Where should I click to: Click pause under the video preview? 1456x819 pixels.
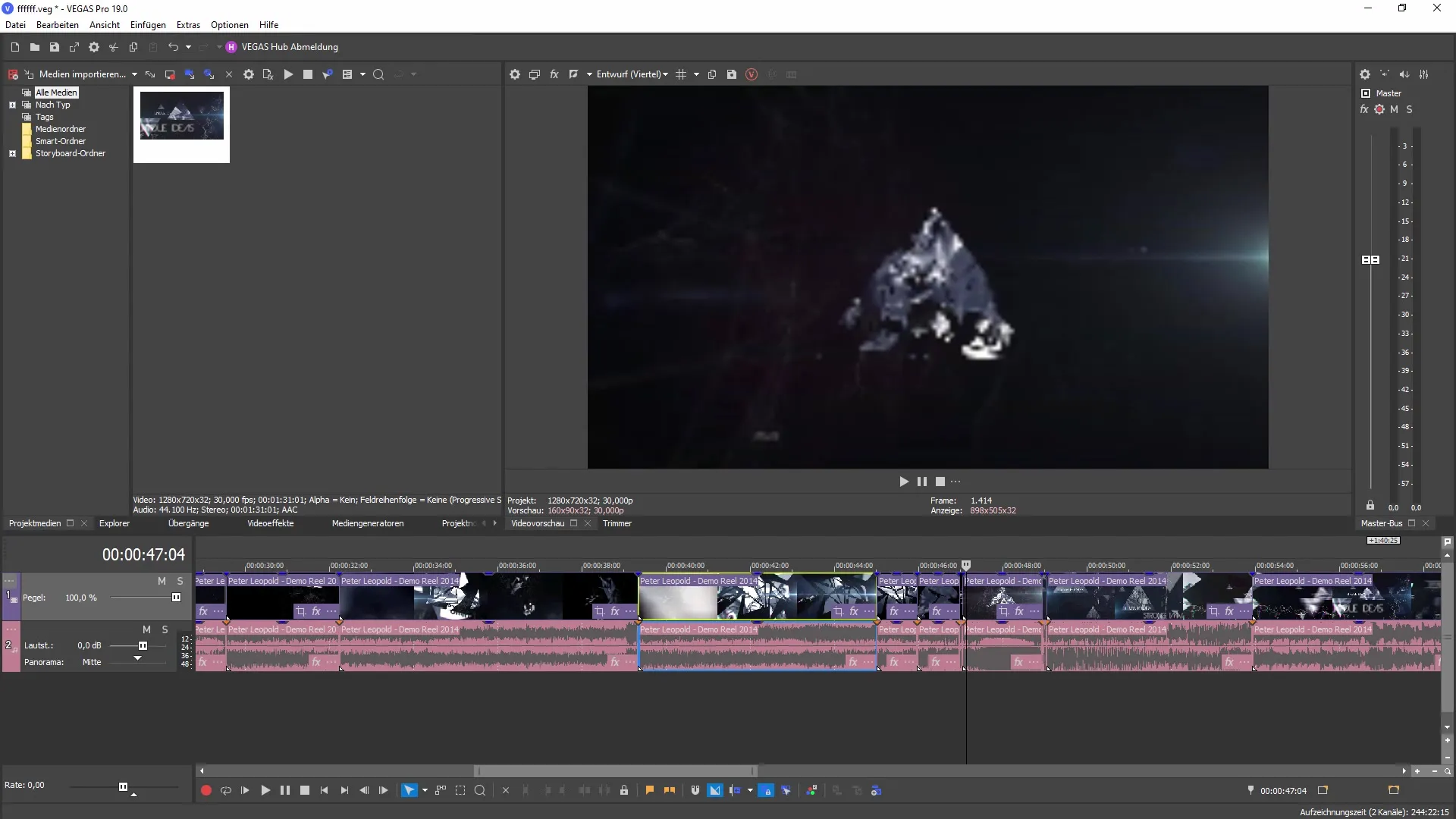click(x=922, y=482)
